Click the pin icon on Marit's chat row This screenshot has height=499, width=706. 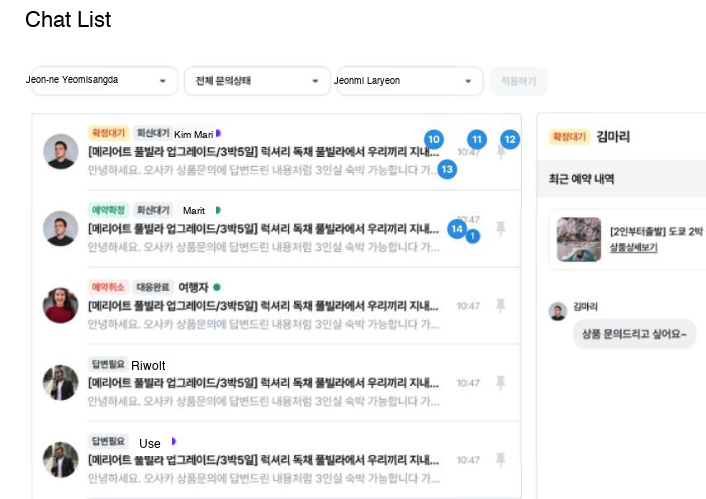pyautogui.click(x=501, y=229)
